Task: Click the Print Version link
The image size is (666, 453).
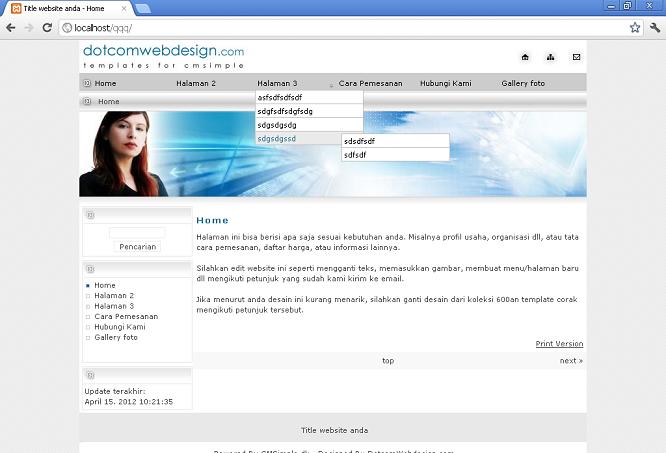Action: tap(559, 343)
